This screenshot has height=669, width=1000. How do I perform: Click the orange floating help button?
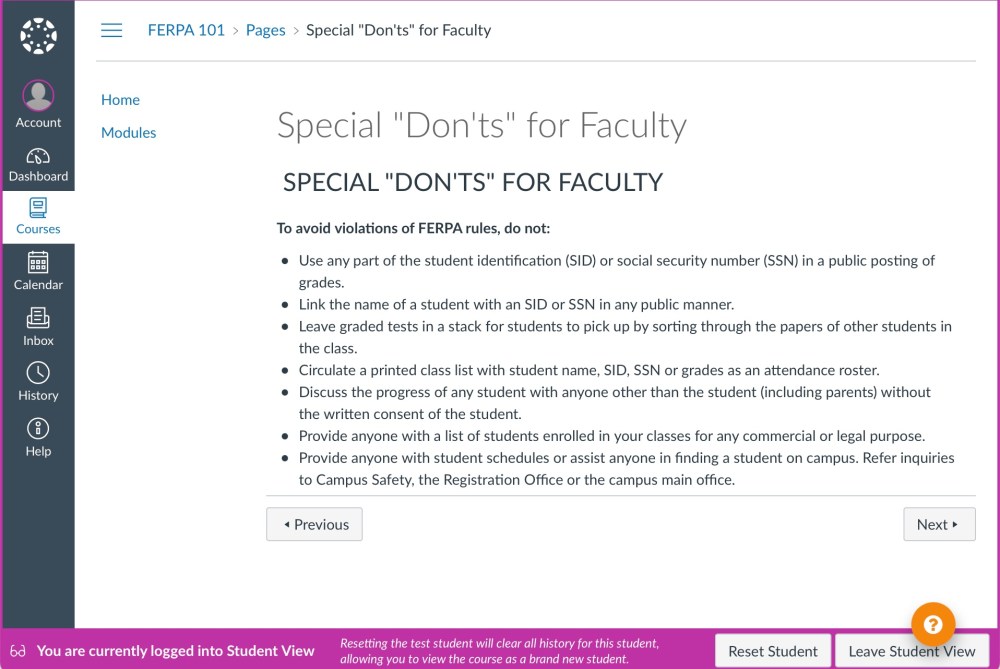click(x=933, y=624)
